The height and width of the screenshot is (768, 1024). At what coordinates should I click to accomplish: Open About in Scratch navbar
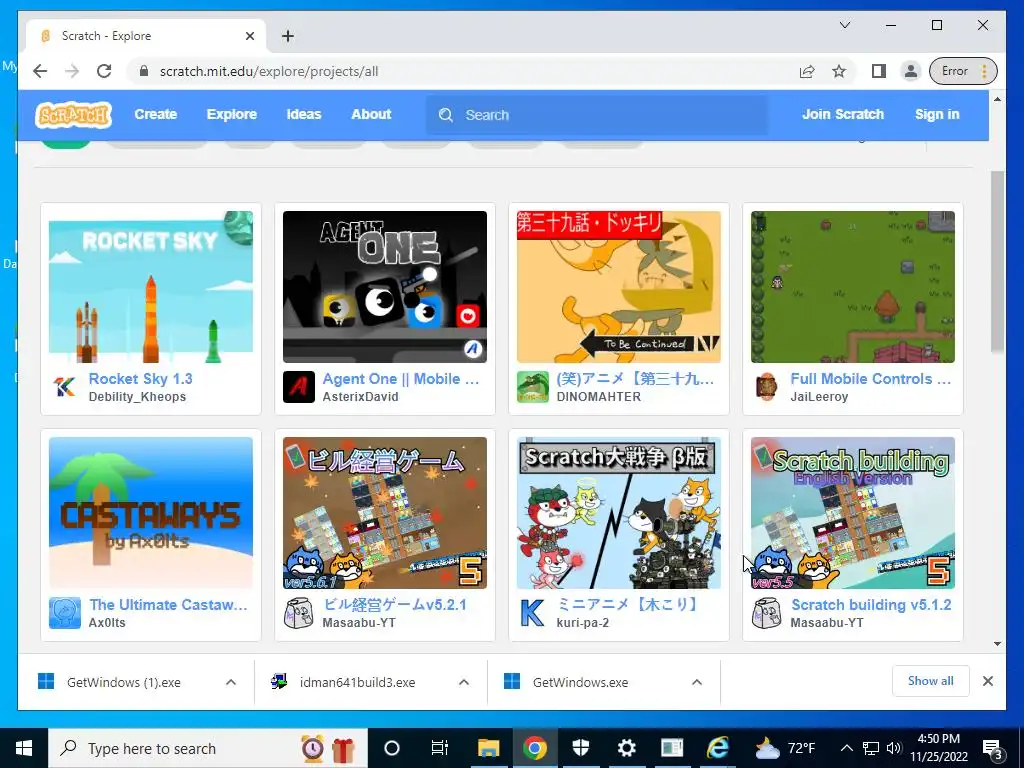[x=371, y=114]
